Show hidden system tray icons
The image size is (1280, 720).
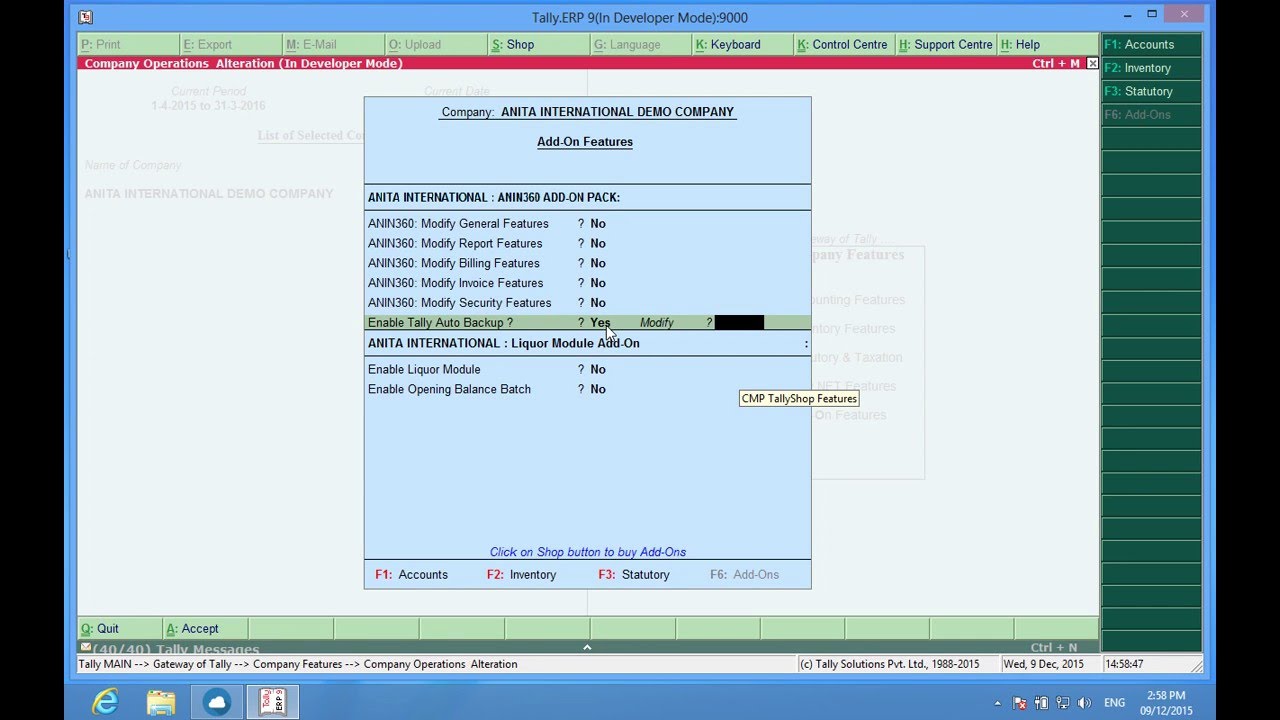point(997,703)
